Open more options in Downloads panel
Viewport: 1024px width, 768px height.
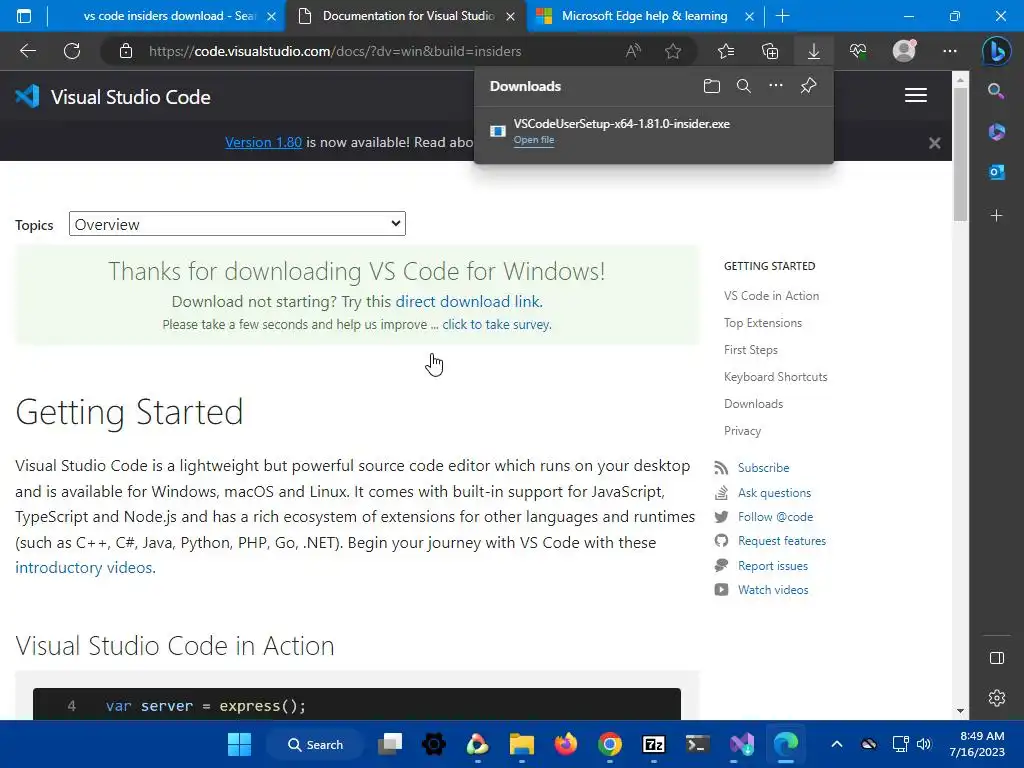pyautogui.click(x=775, y=86)
